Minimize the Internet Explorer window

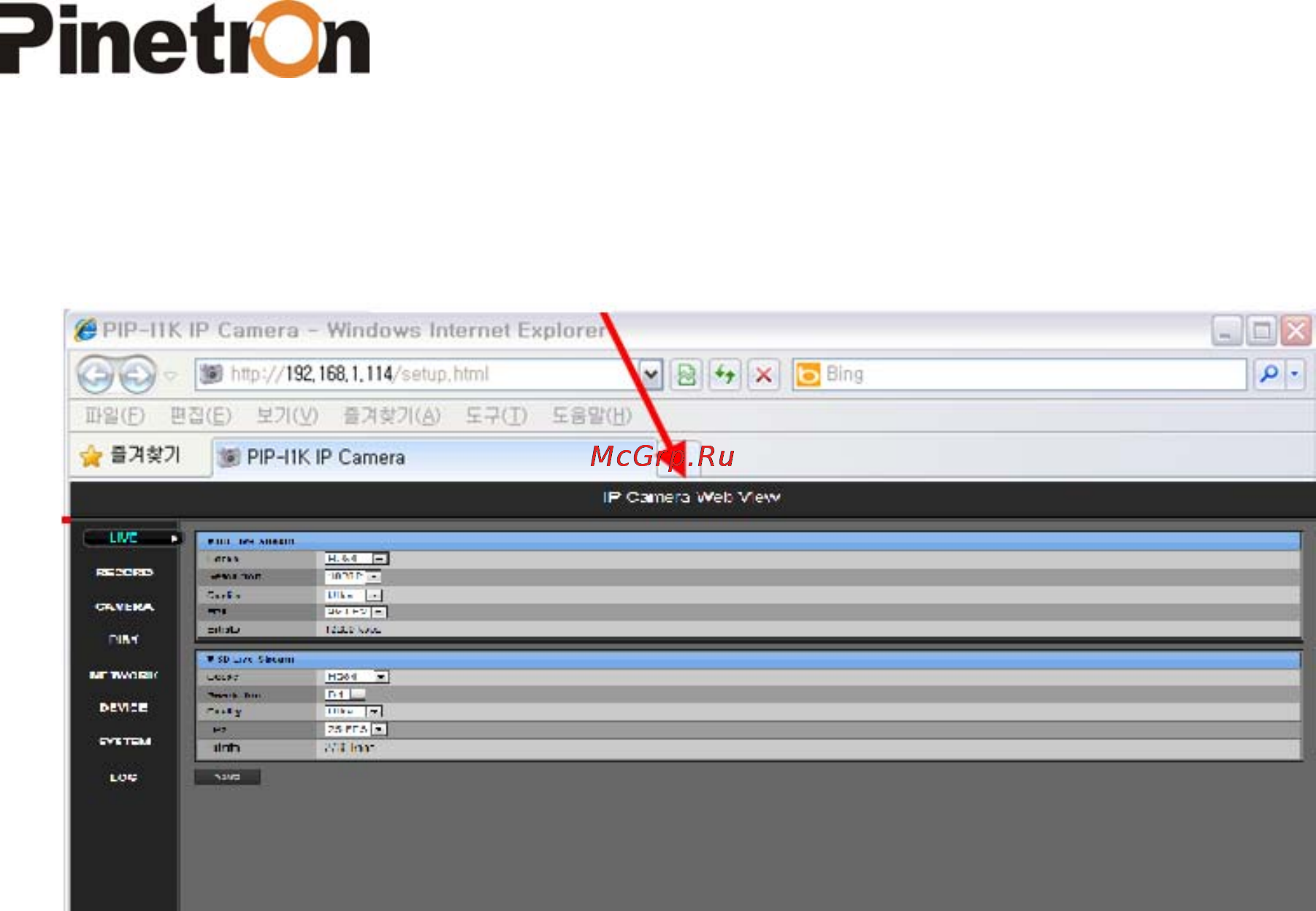point(1226,330)
